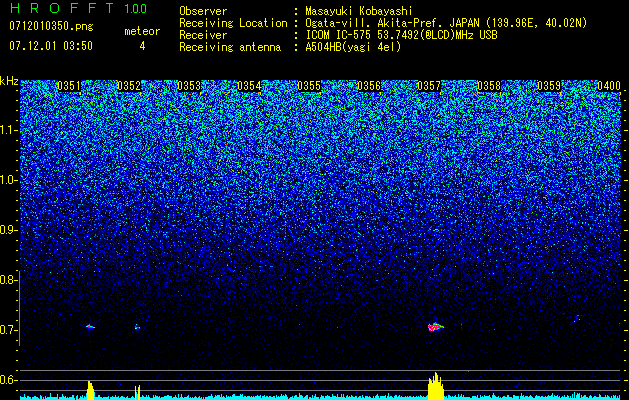The width and height of the screenshot is (629, 400).
Task: Click the 1.1 kHz axis label
Action: click(x=8, y=130)
